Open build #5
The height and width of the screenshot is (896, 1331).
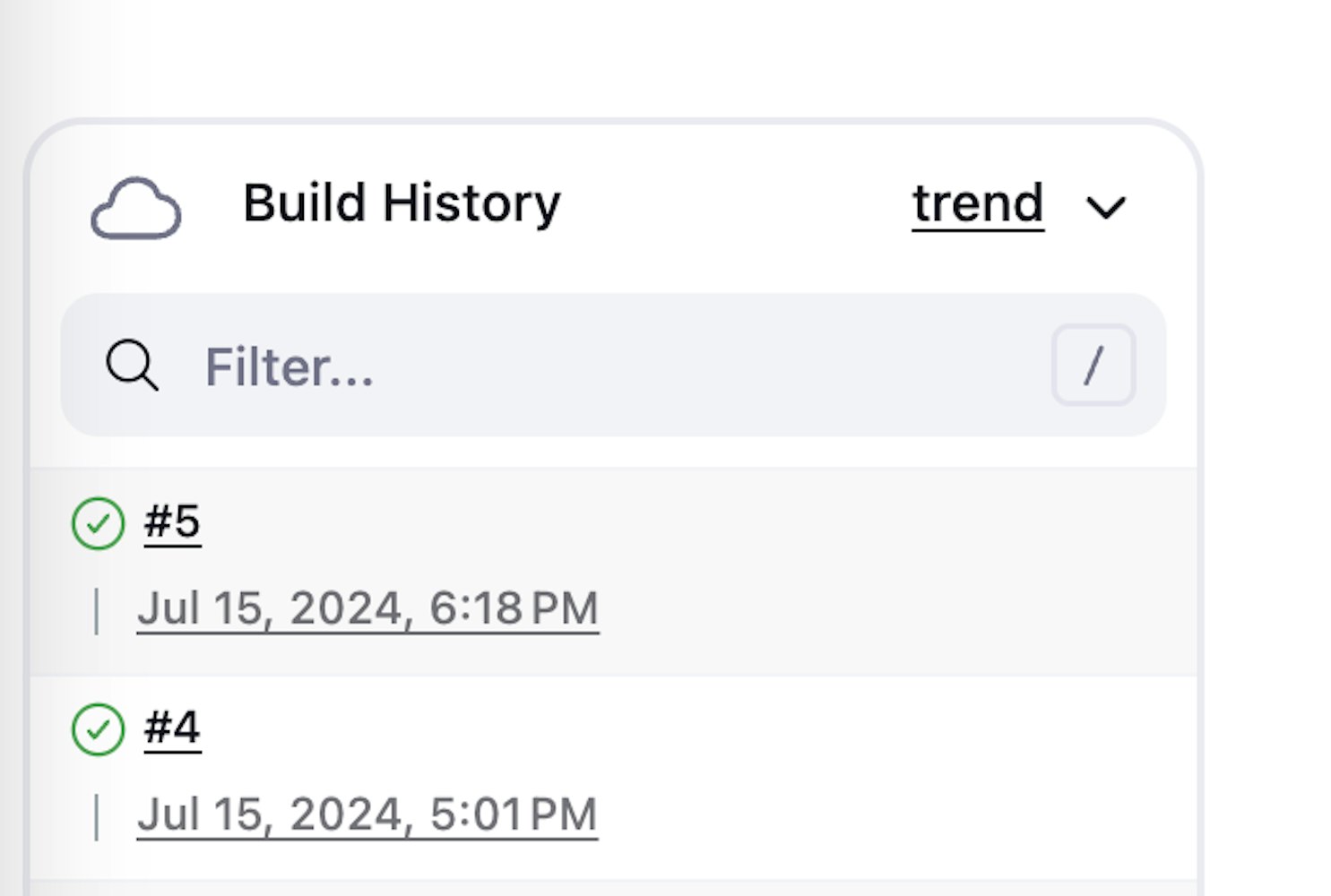(x=172, y=521)
